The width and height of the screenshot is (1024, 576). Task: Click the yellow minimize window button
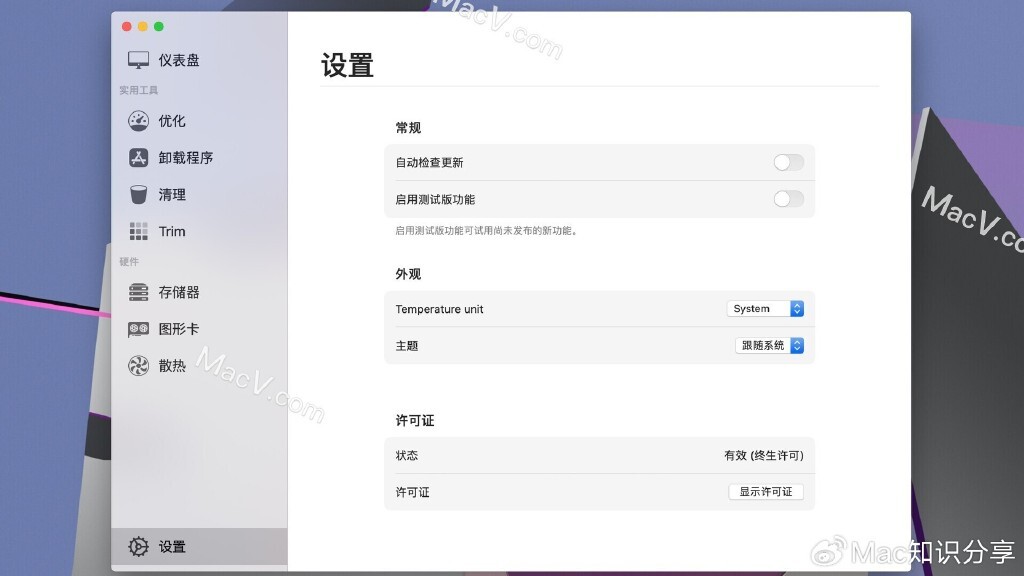click(143, 26)
